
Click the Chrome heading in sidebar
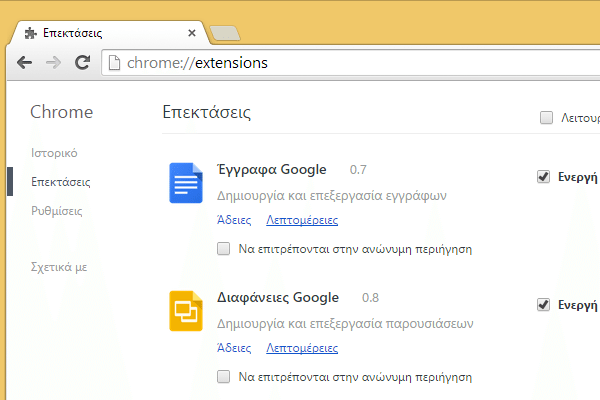62,112
